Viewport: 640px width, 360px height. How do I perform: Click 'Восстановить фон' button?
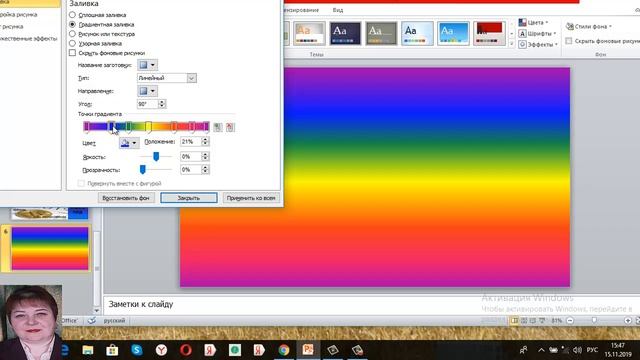[x=126, y=198]
